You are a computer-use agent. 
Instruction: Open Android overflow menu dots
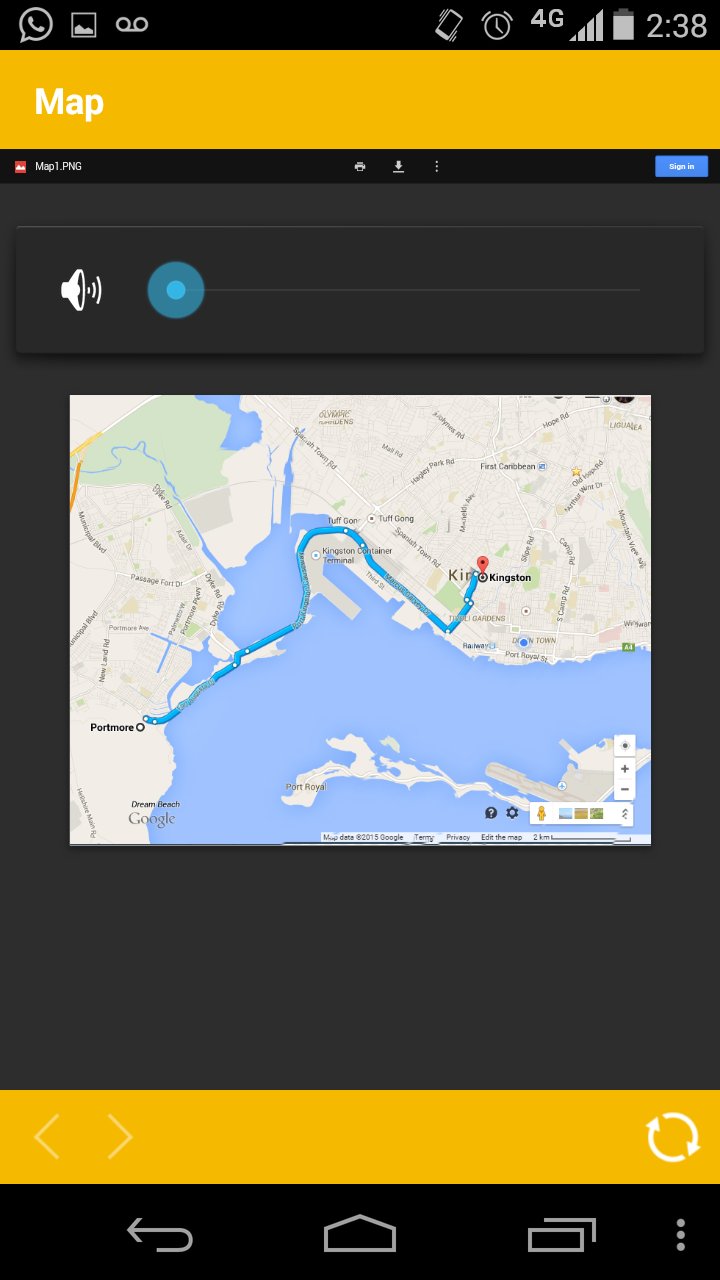pos(681,1234)
